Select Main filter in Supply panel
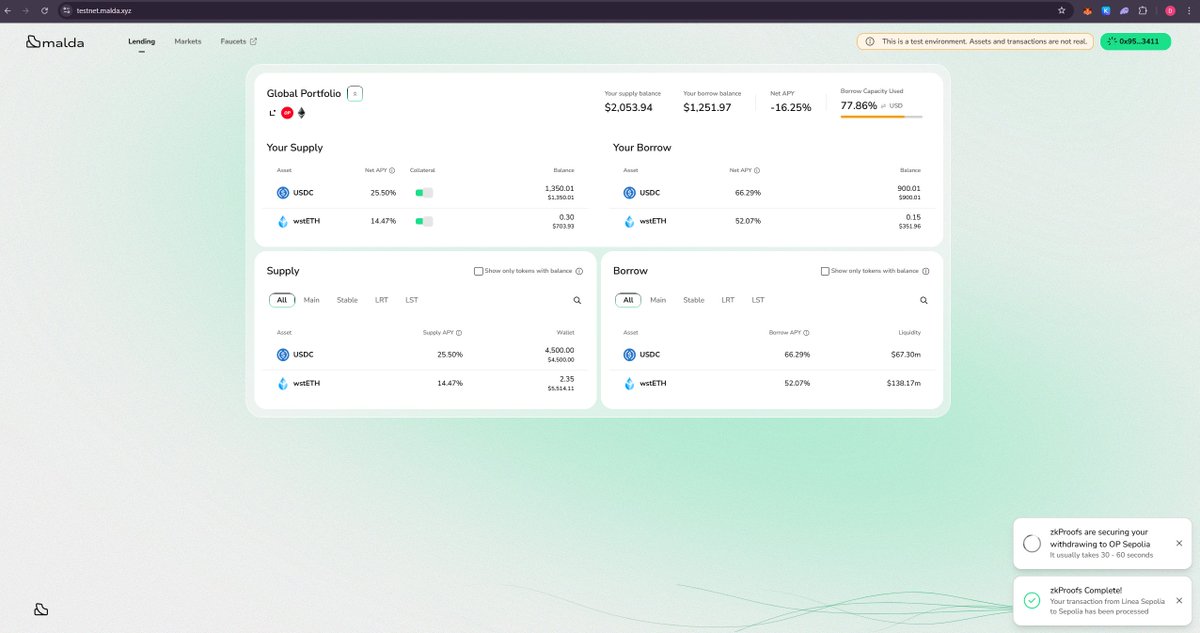1200x633 pixels. 312,300
